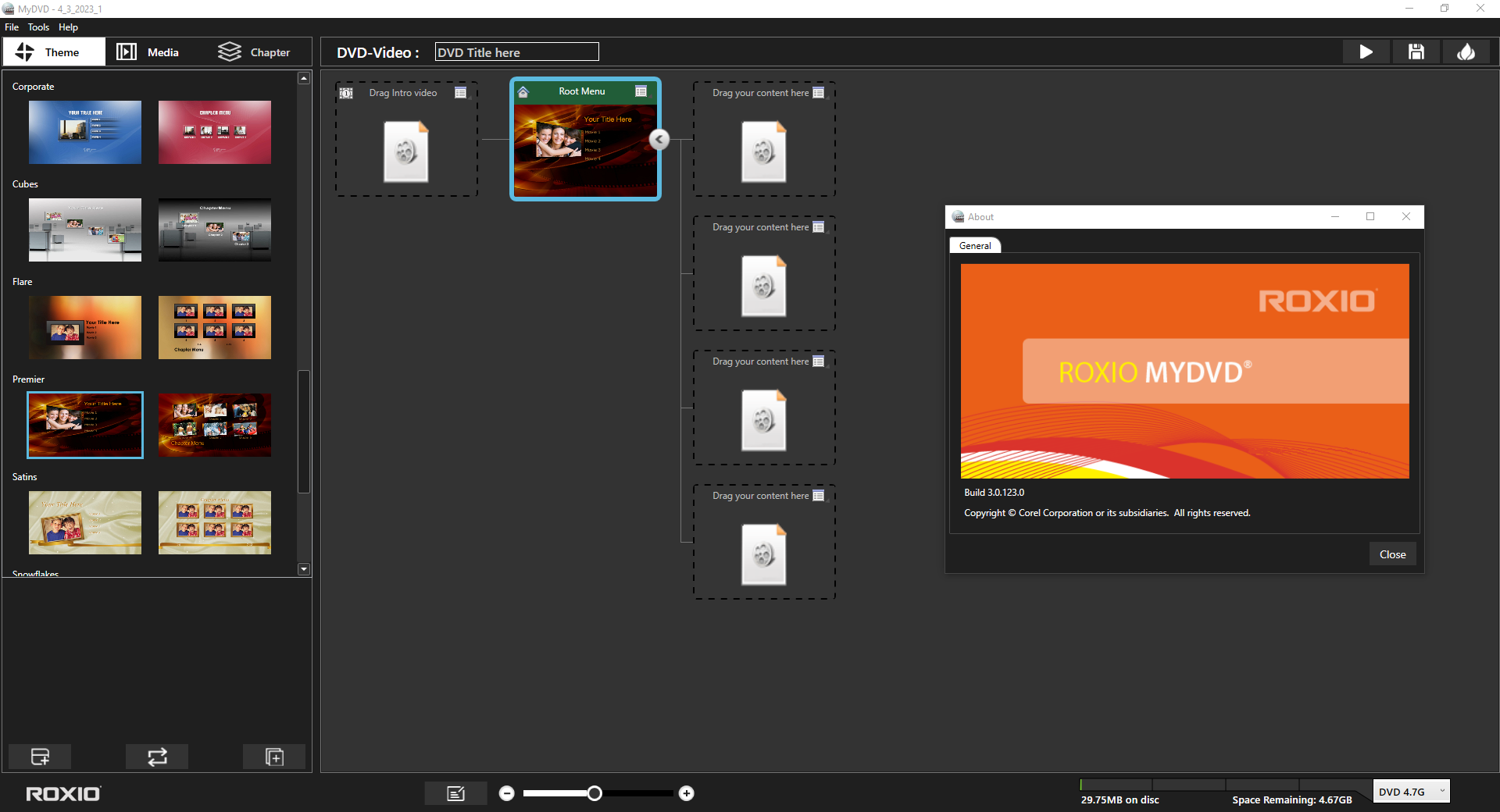Open options icon of fourth content slot
This screenshot has height=812, width=1500.
click(x=819, y=496)
